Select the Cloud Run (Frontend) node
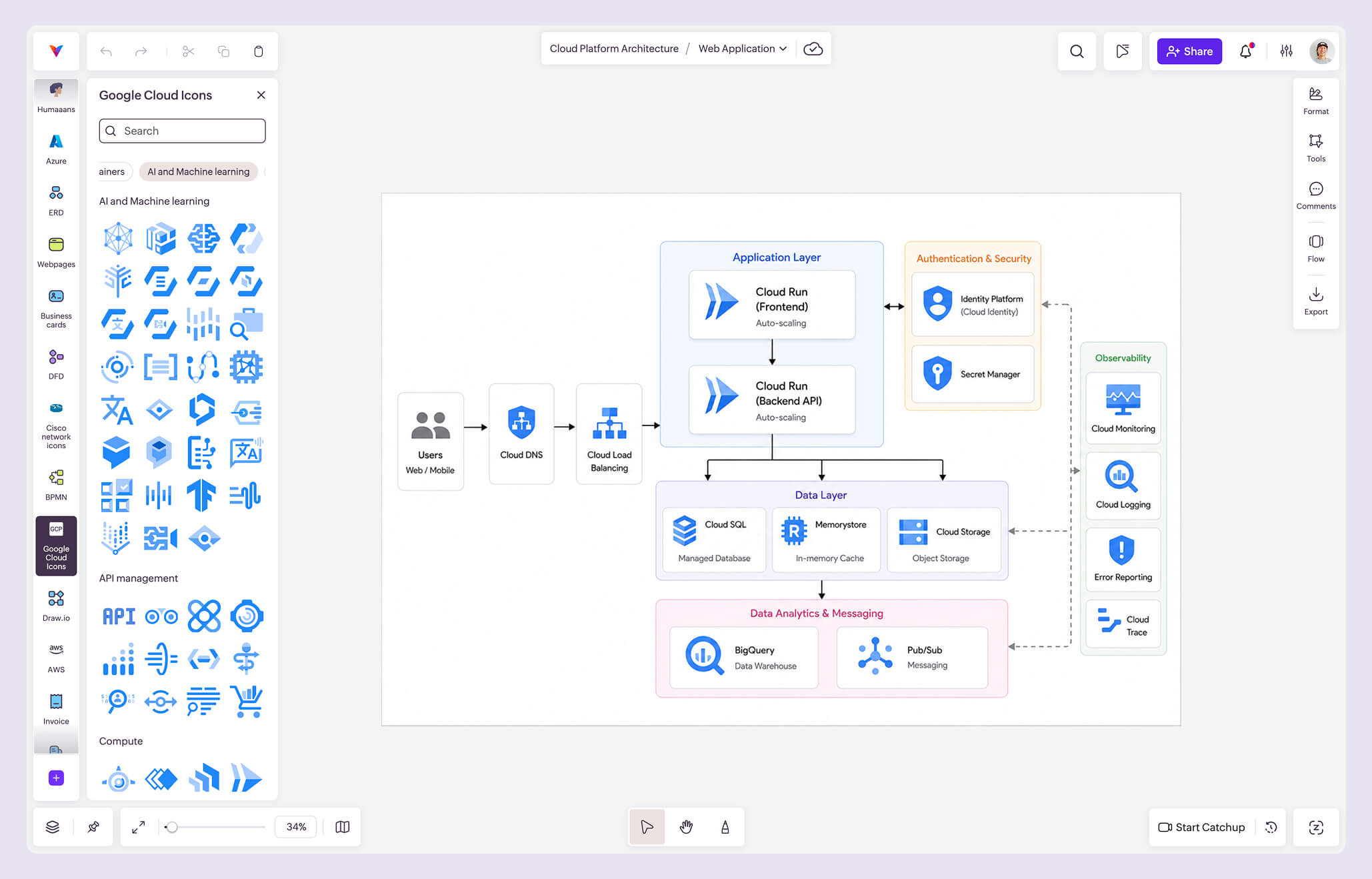Image resolution: width=1372 pixels, height=879 pixels. [772, 305]
